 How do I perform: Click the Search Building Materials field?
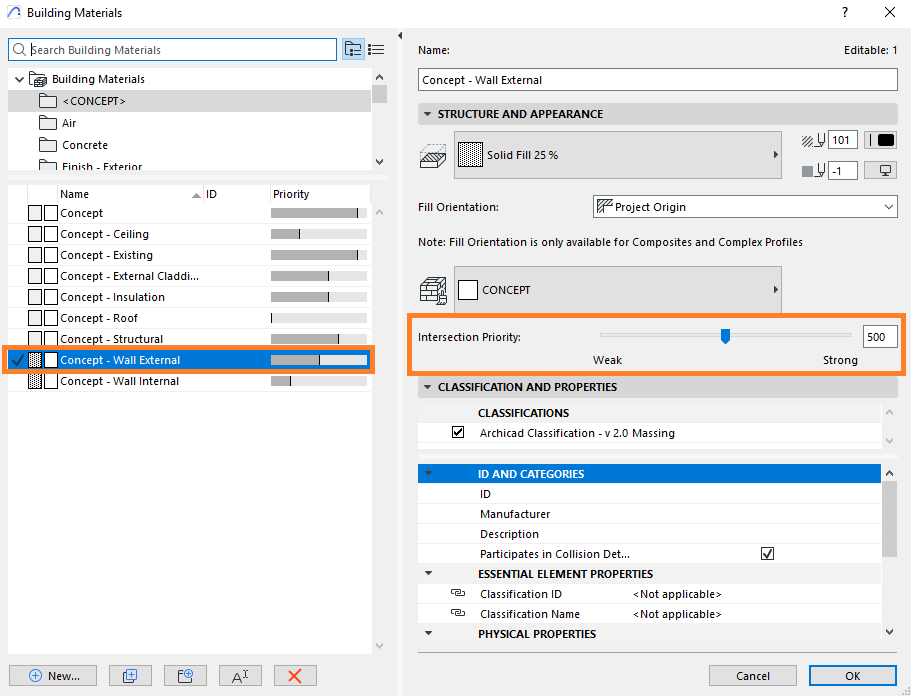[173, 50]
